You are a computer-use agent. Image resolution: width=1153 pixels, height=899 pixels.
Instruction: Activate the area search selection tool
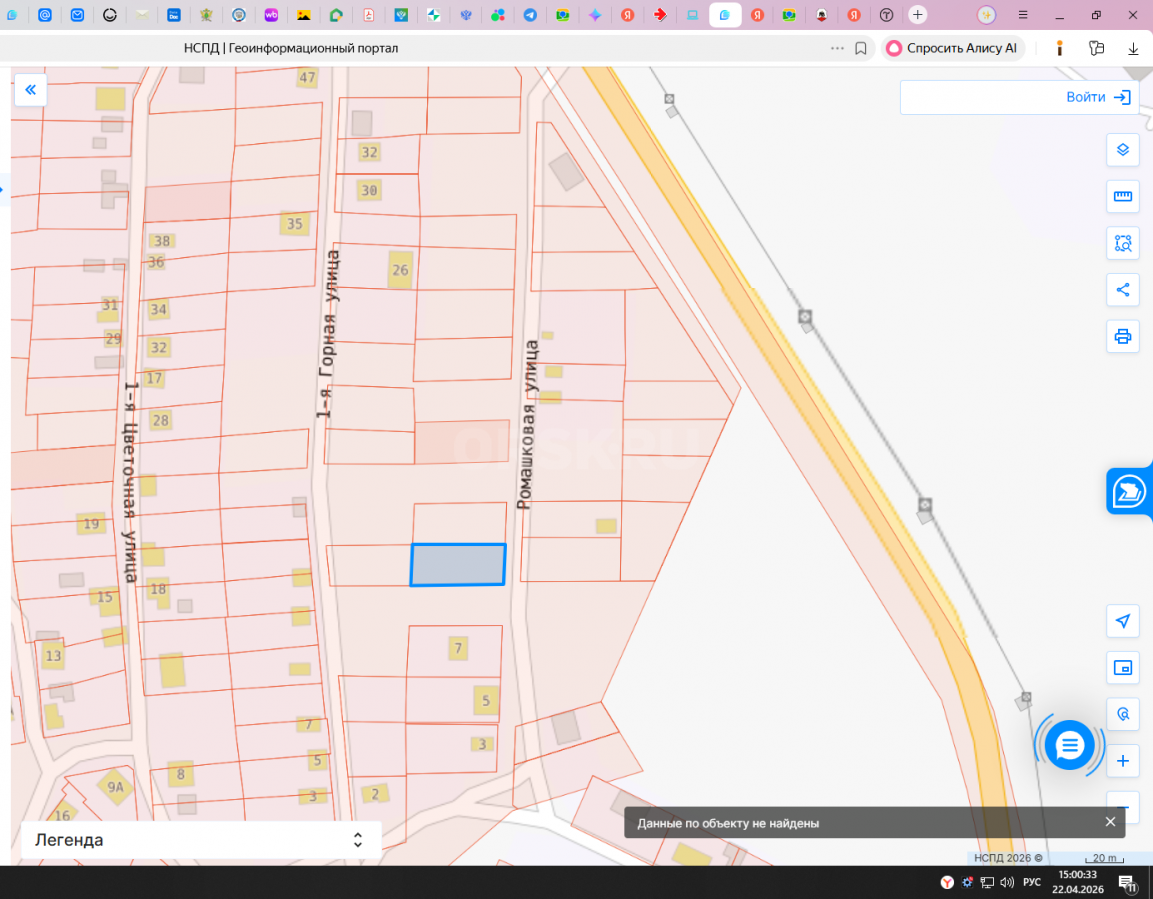pyautogui.click(x=1122, y=243)
